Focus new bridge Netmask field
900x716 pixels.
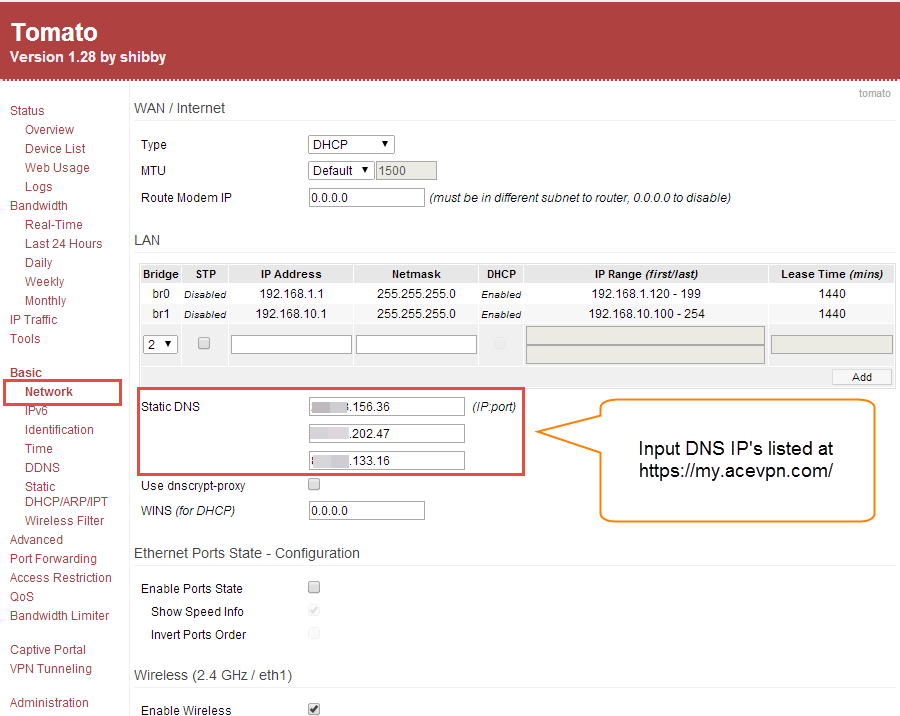coord(416,344)
